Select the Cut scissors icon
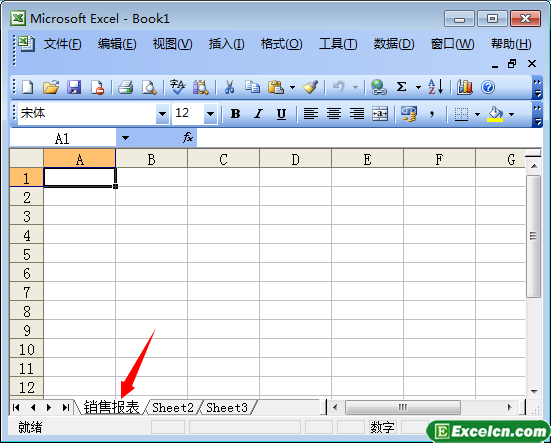Image resolution: width=551 pixels, height=443 pixels. 229,87
